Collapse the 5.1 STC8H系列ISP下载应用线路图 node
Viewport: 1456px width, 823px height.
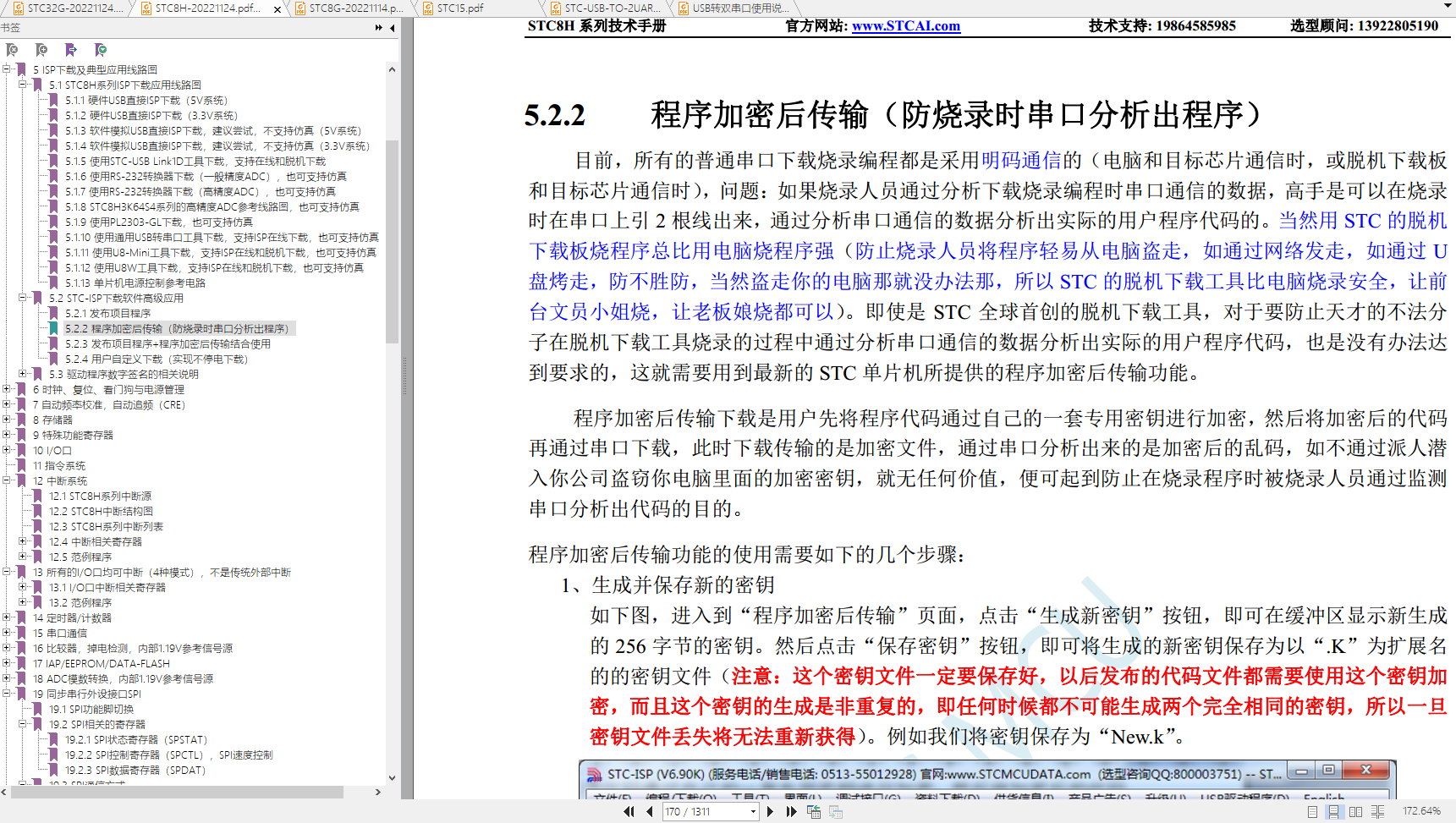click(23, 85)
